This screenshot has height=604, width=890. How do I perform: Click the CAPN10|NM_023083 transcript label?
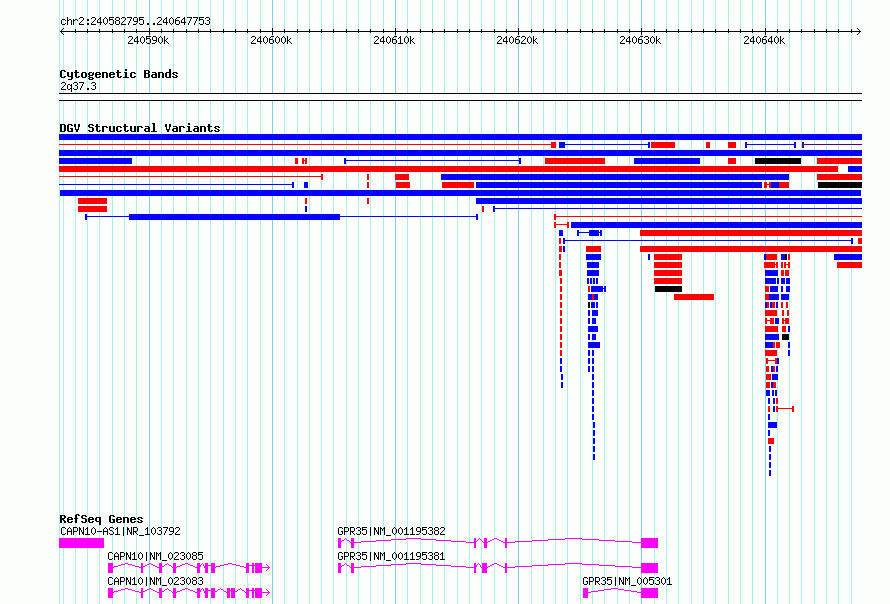(x=156, y=581)
